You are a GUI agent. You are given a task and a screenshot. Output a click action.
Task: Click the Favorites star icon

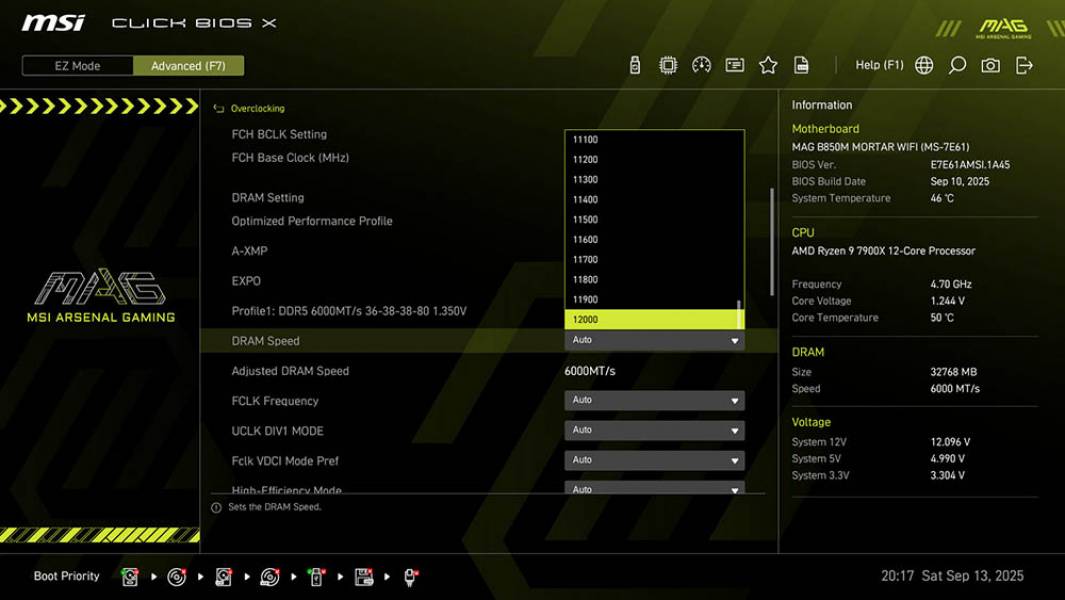point(768,64)
